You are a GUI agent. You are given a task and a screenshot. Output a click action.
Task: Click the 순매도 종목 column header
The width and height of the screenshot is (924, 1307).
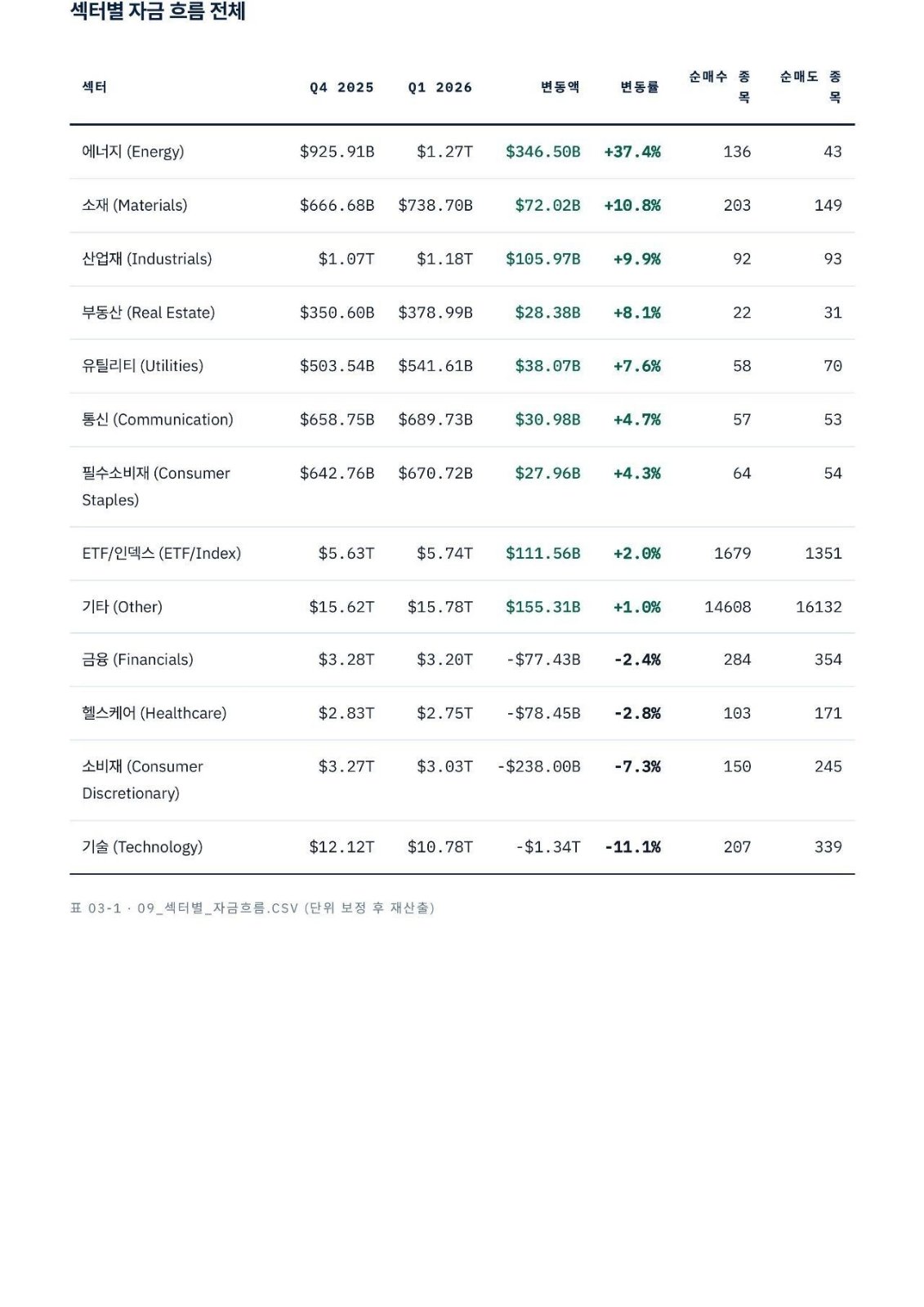(x=810, y=87)
